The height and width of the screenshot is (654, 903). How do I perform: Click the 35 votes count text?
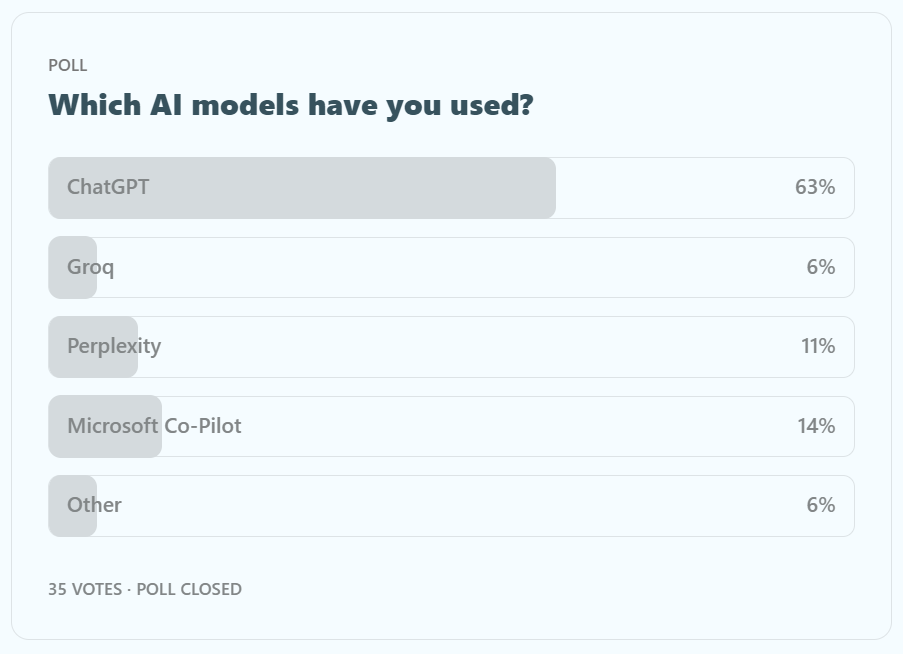tap(85, 589)
